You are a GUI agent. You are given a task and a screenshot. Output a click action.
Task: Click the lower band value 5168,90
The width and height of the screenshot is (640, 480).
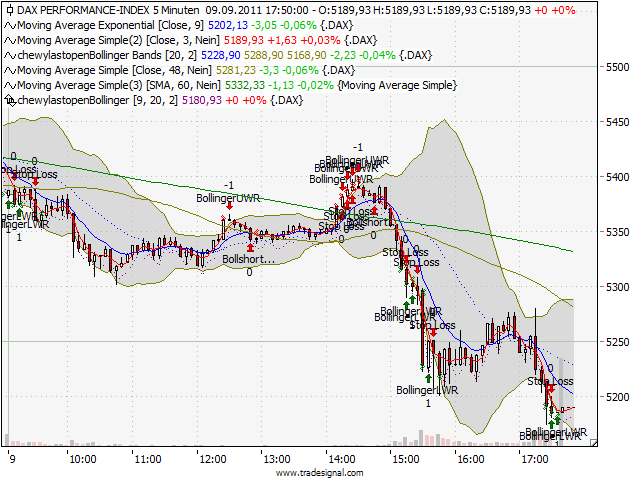click(307, 55)
